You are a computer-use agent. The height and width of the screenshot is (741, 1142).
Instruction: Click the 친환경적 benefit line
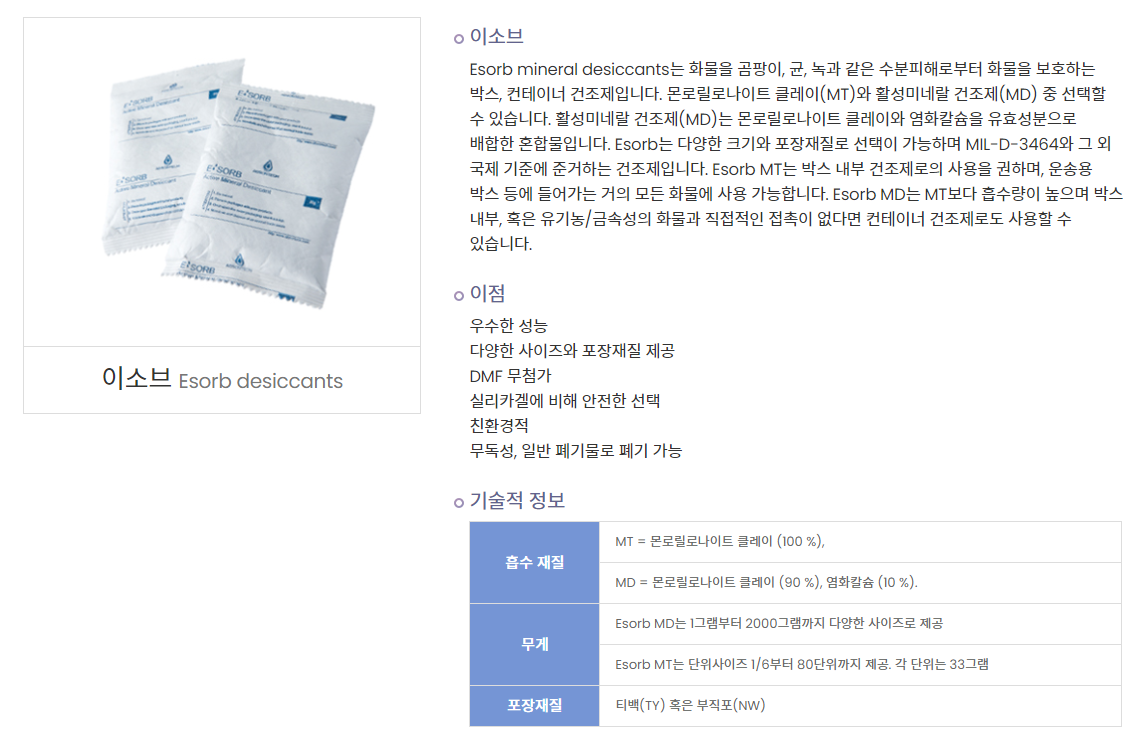[x=499, y=426]
